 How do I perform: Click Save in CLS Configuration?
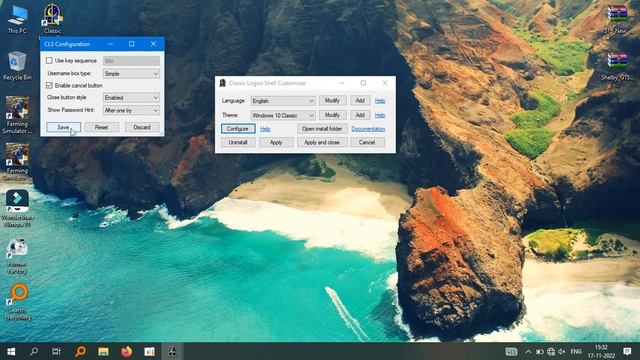(63, 127)
